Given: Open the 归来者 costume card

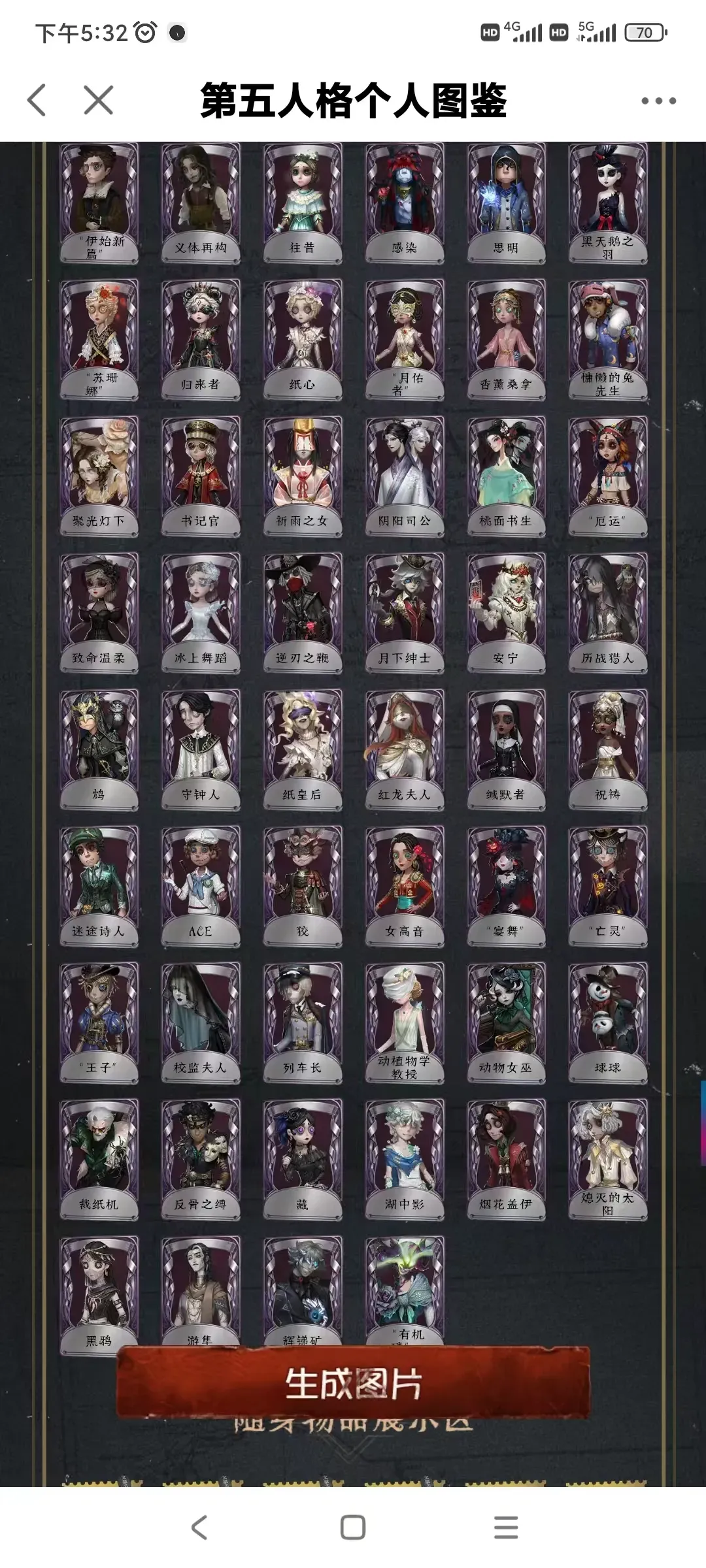Looking at the screenshot, I should point(201,340).
